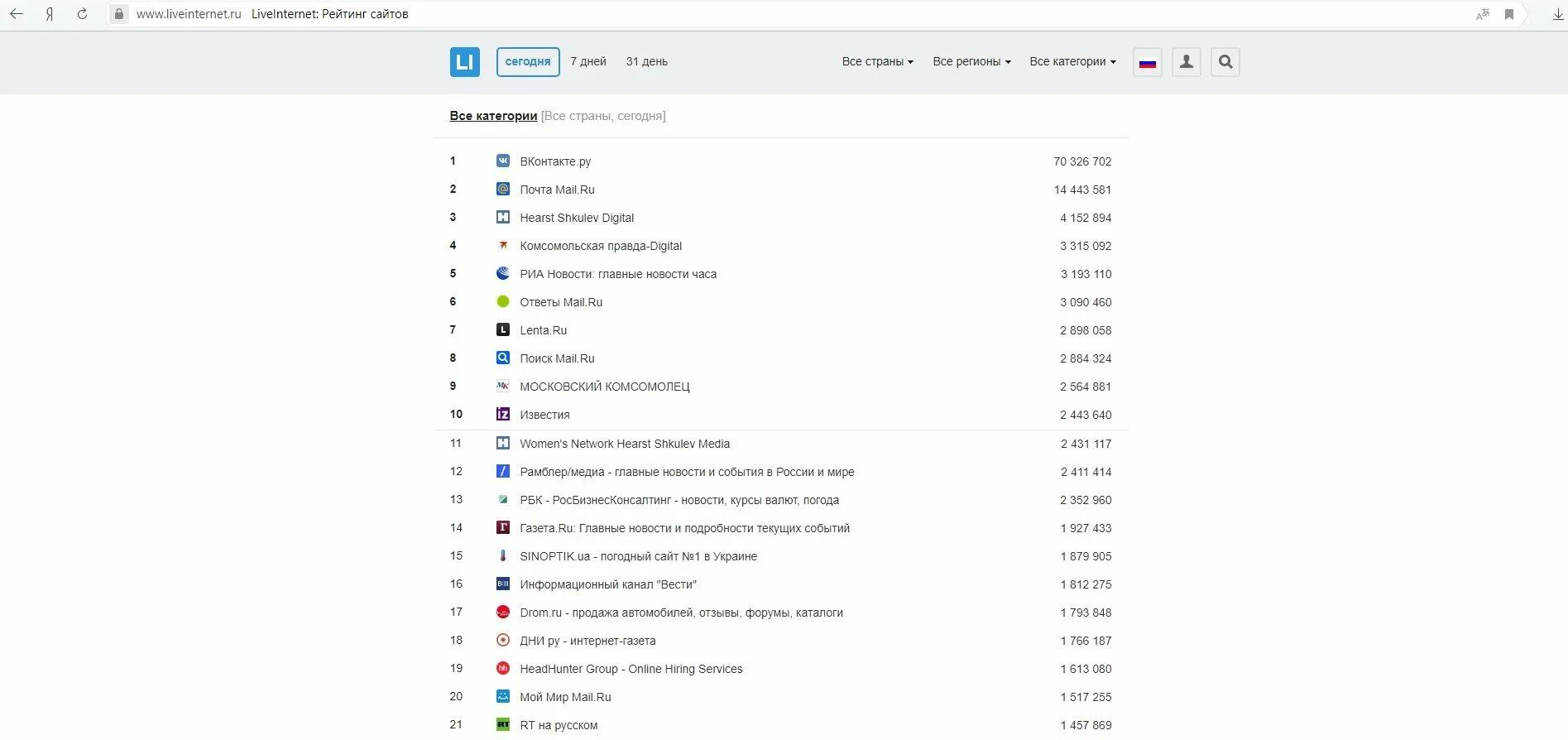This screenshot has width=1568, height=740.
Task: Click the [Все страны, сегодня] filter text
Action: (x=603, y=116)
